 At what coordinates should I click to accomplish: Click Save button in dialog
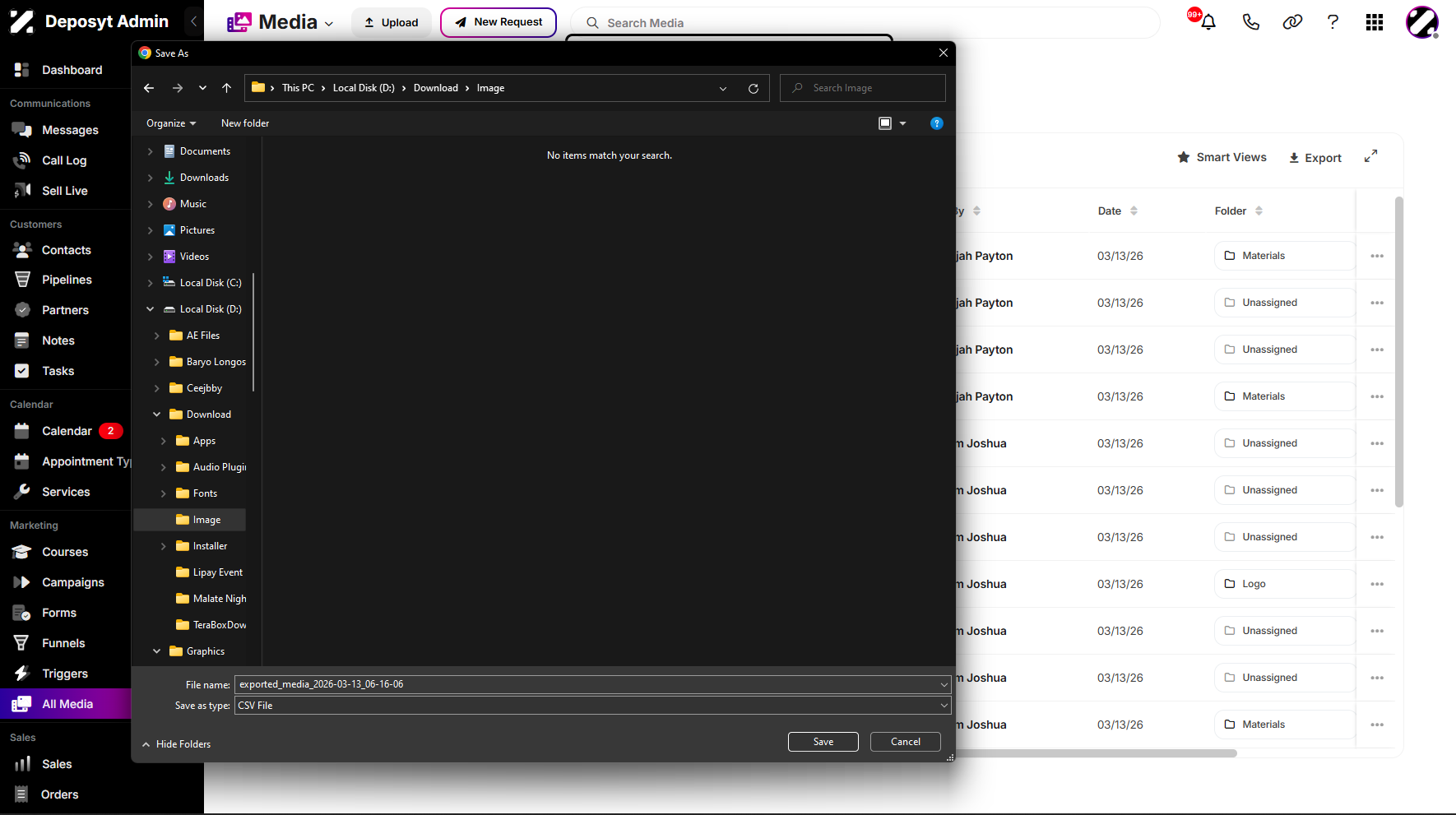(823, 742)
